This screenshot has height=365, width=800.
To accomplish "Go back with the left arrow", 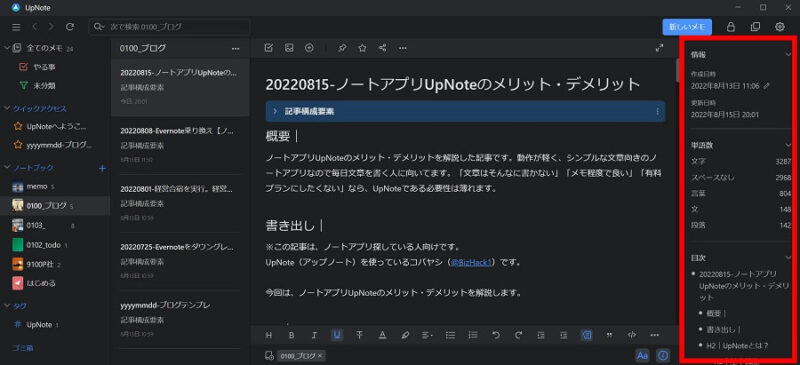I will pyautogui.click(x=34, y=27).
